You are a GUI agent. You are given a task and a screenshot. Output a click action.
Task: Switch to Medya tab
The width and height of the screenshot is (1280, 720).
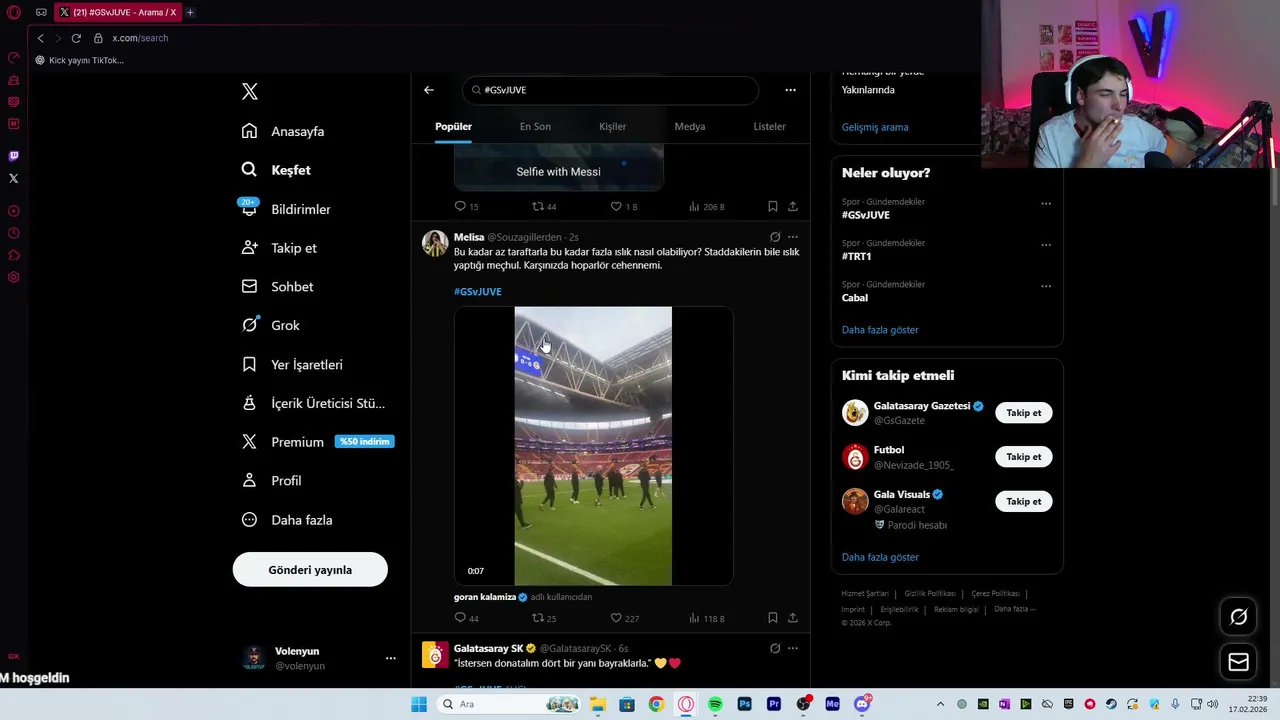coord(690,127)
